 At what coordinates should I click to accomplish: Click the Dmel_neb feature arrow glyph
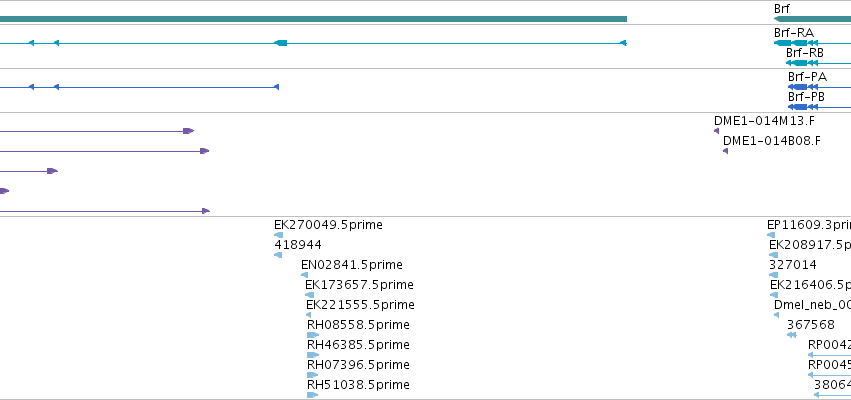point(777,315)
